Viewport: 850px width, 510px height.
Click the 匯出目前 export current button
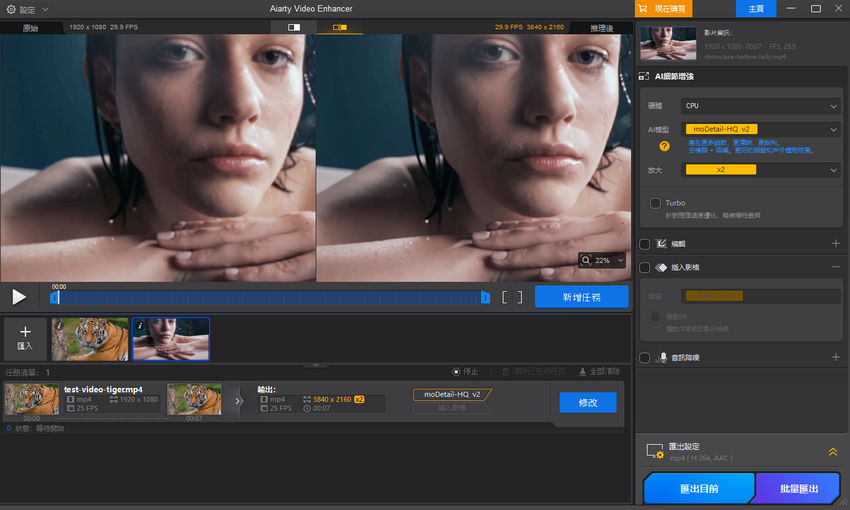699,488
